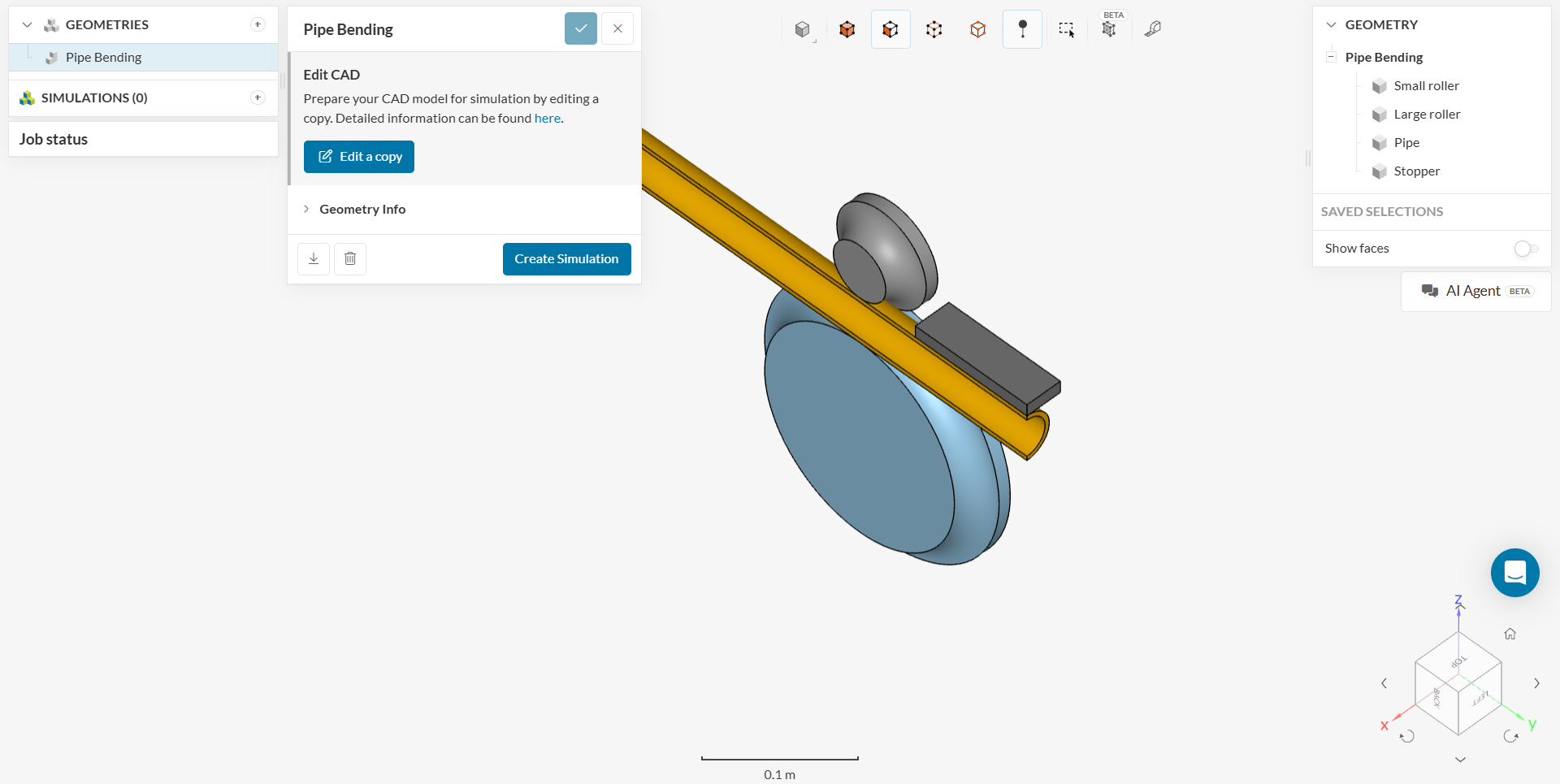Image resolution: width=1560 pixels, height=784 pixels.
Task: Click the Edit a copy button
Action: pyautogui.click(x=359, y=157)
